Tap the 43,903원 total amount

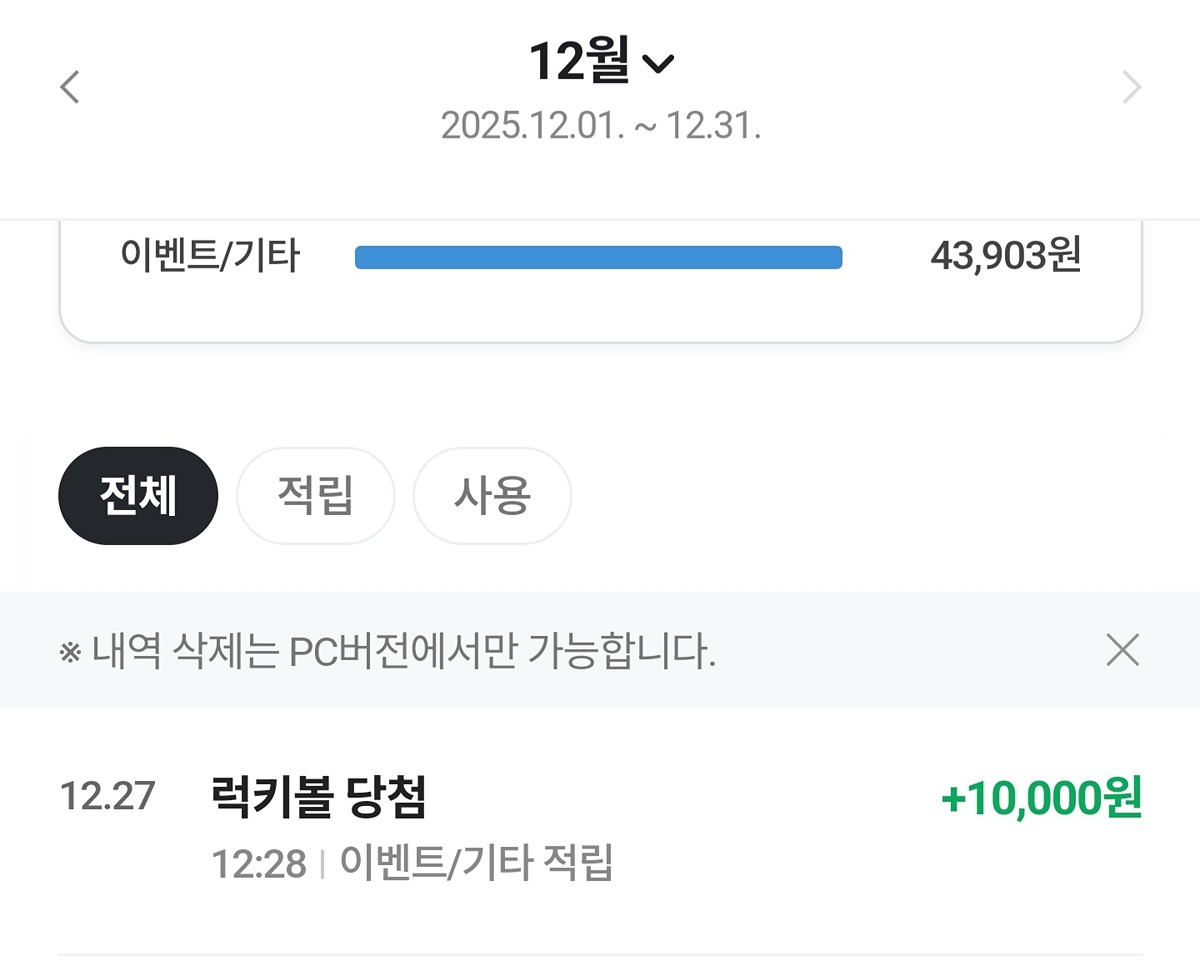point(1005,258)
